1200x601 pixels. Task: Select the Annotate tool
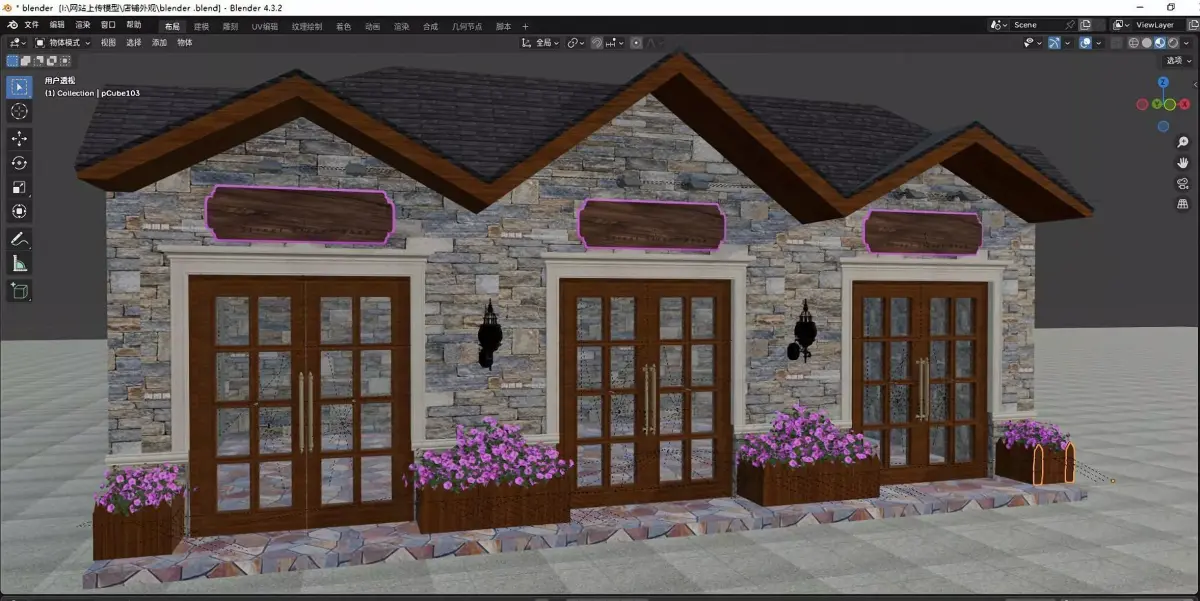pos(20,239)
